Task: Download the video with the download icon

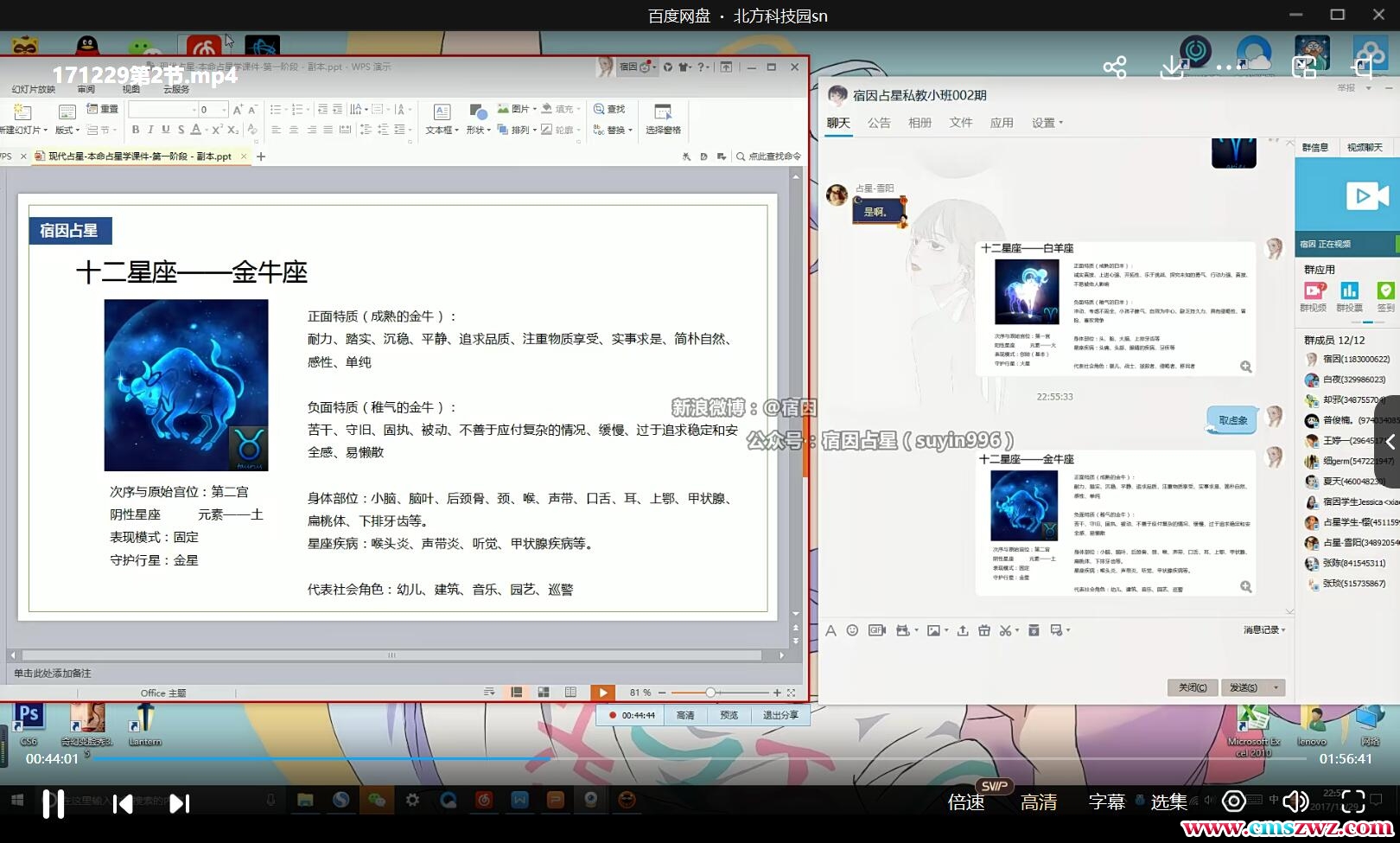Action: 1172,67
